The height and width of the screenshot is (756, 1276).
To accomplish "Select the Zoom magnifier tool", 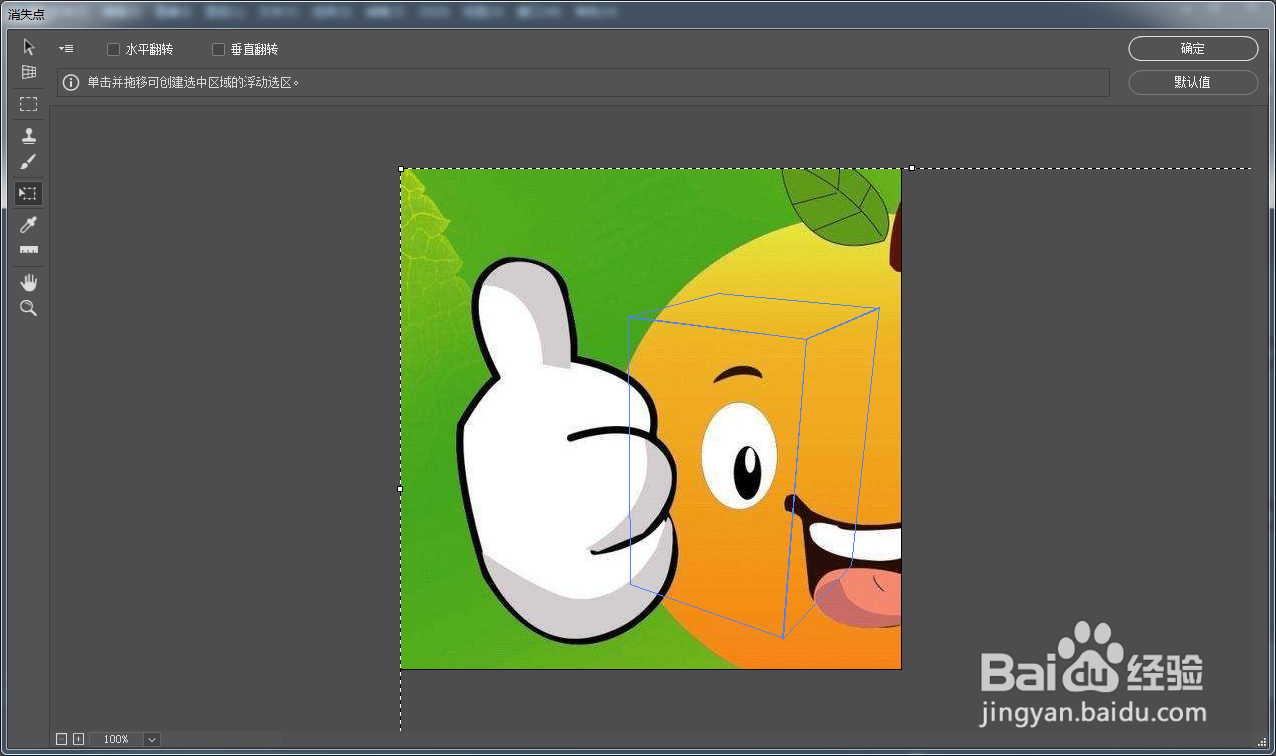I will [x=28, y=308].
